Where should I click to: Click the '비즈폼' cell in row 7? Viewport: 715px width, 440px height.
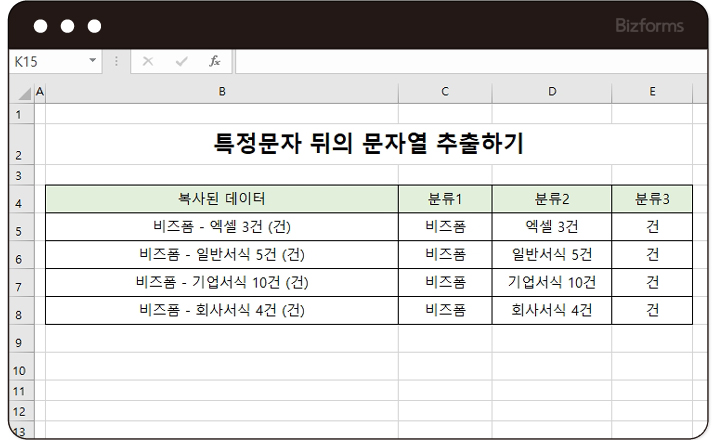[x=445, y=283]
